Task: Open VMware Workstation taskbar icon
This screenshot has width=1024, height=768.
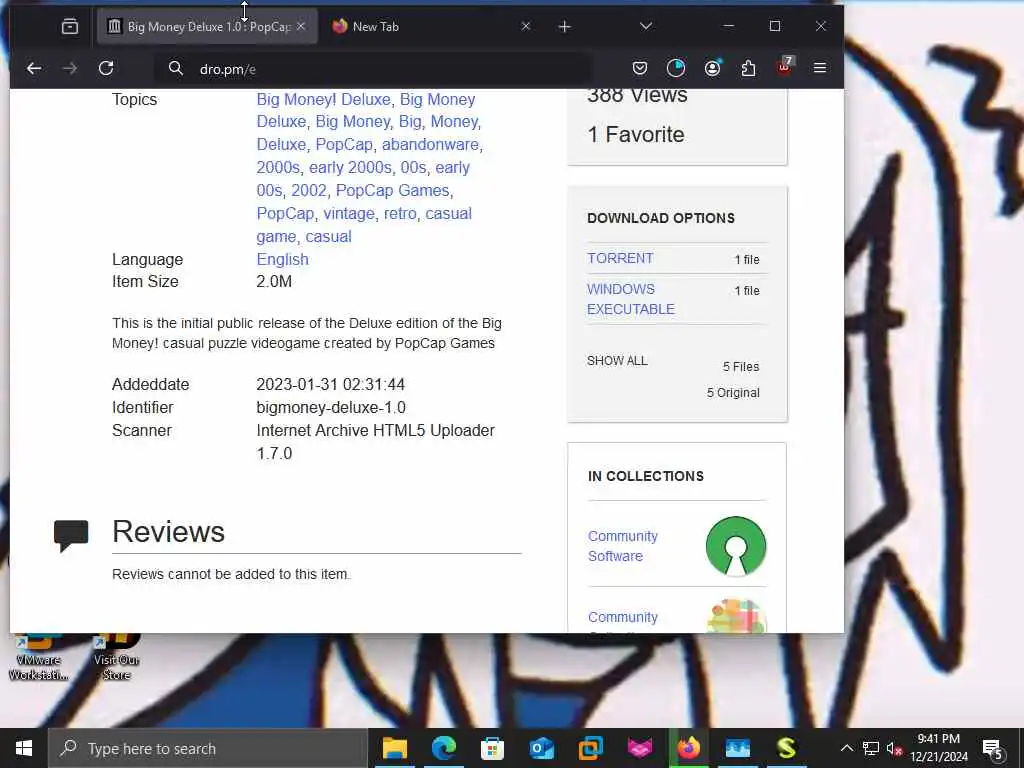Action: (590, 748)
